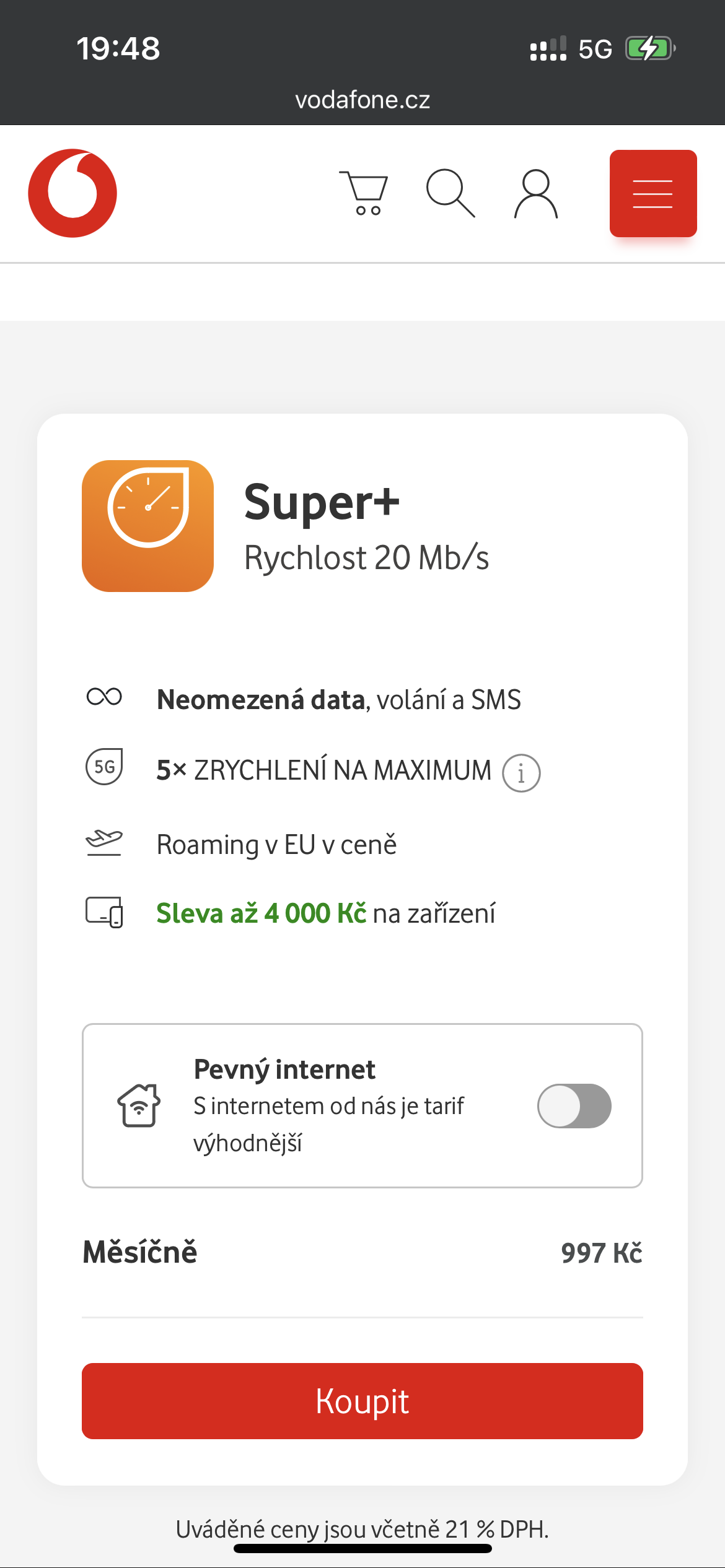The image size is (725, 1568).
Task: Open the user account profile icon
Action: pyautogui.click(x=536, y=193)
